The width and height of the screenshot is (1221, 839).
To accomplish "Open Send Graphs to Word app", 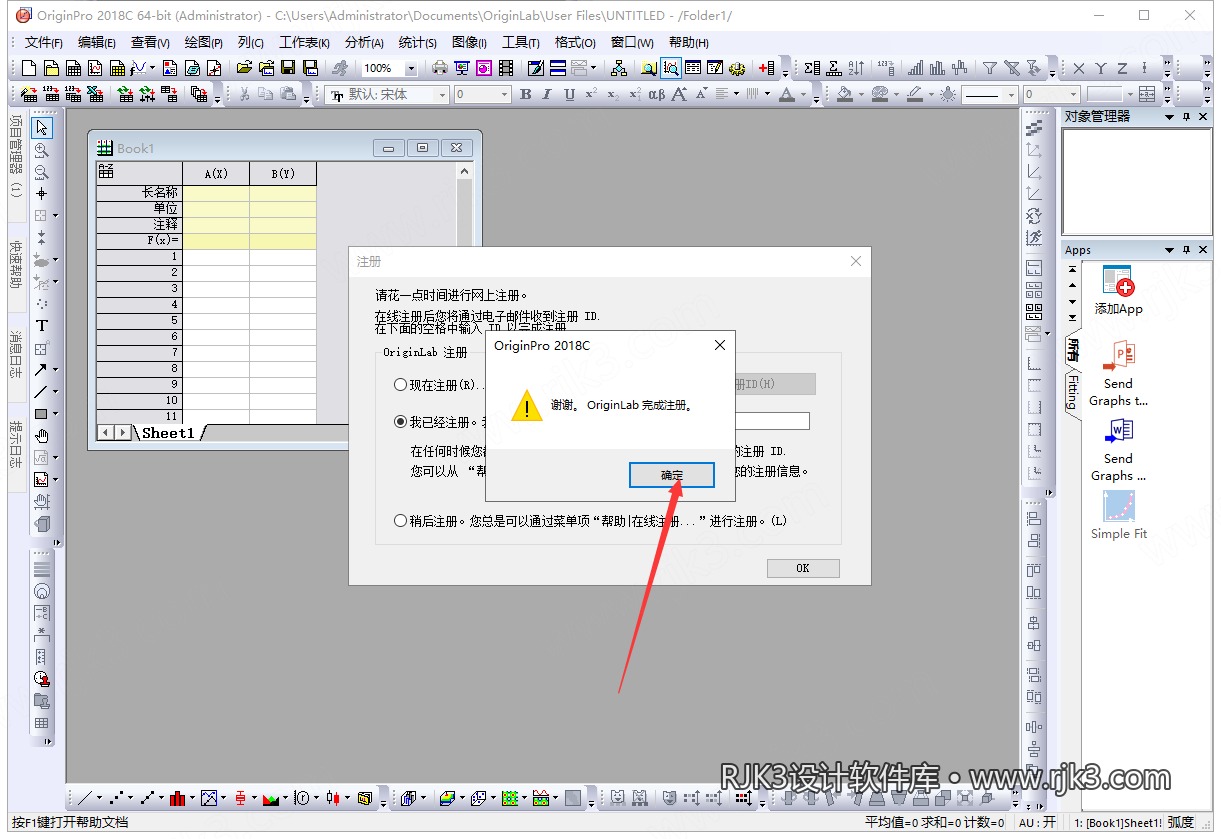I will [x=1118, y=448].
